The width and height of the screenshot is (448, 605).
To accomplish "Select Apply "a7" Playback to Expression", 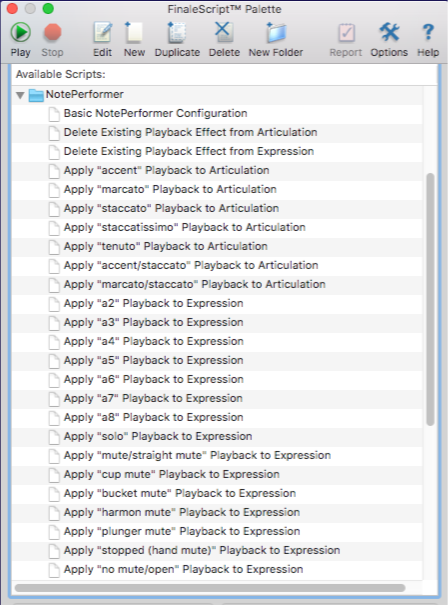I will (x=153, y=398).
